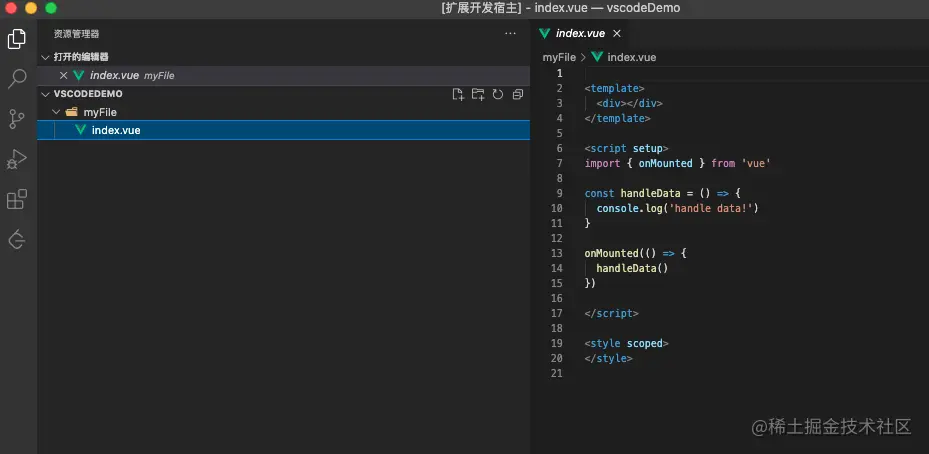This screenshot has width=929, height=454.
Task: Collapse the open editors section
Action: [46, 57]
